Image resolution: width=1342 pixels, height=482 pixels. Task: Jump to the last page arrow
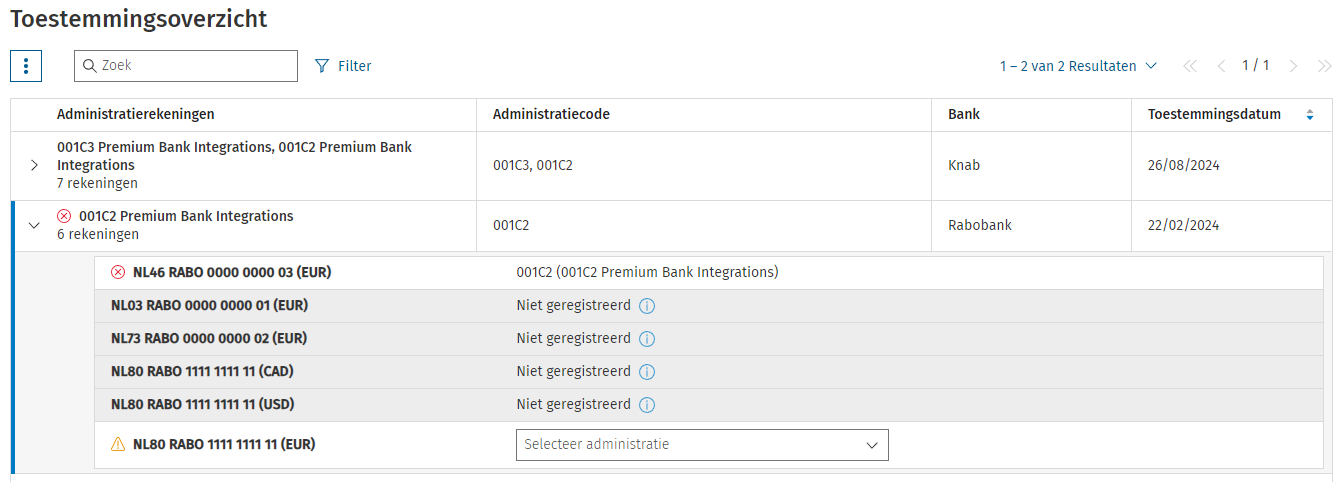click(x=1325, y=66)
